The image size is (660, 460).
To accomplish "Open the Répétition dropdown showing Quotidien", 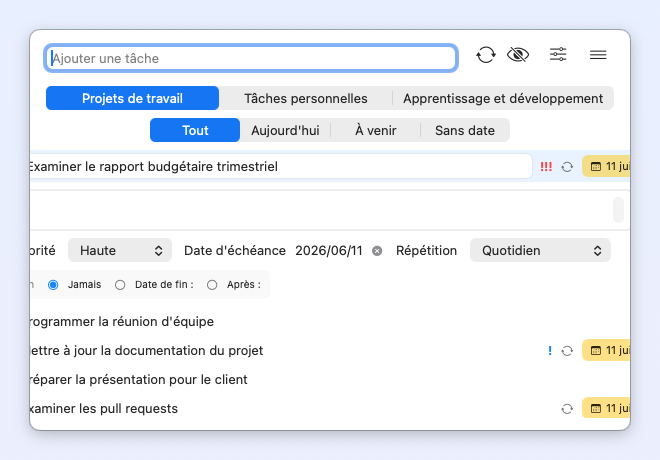I will coord(540,250).
